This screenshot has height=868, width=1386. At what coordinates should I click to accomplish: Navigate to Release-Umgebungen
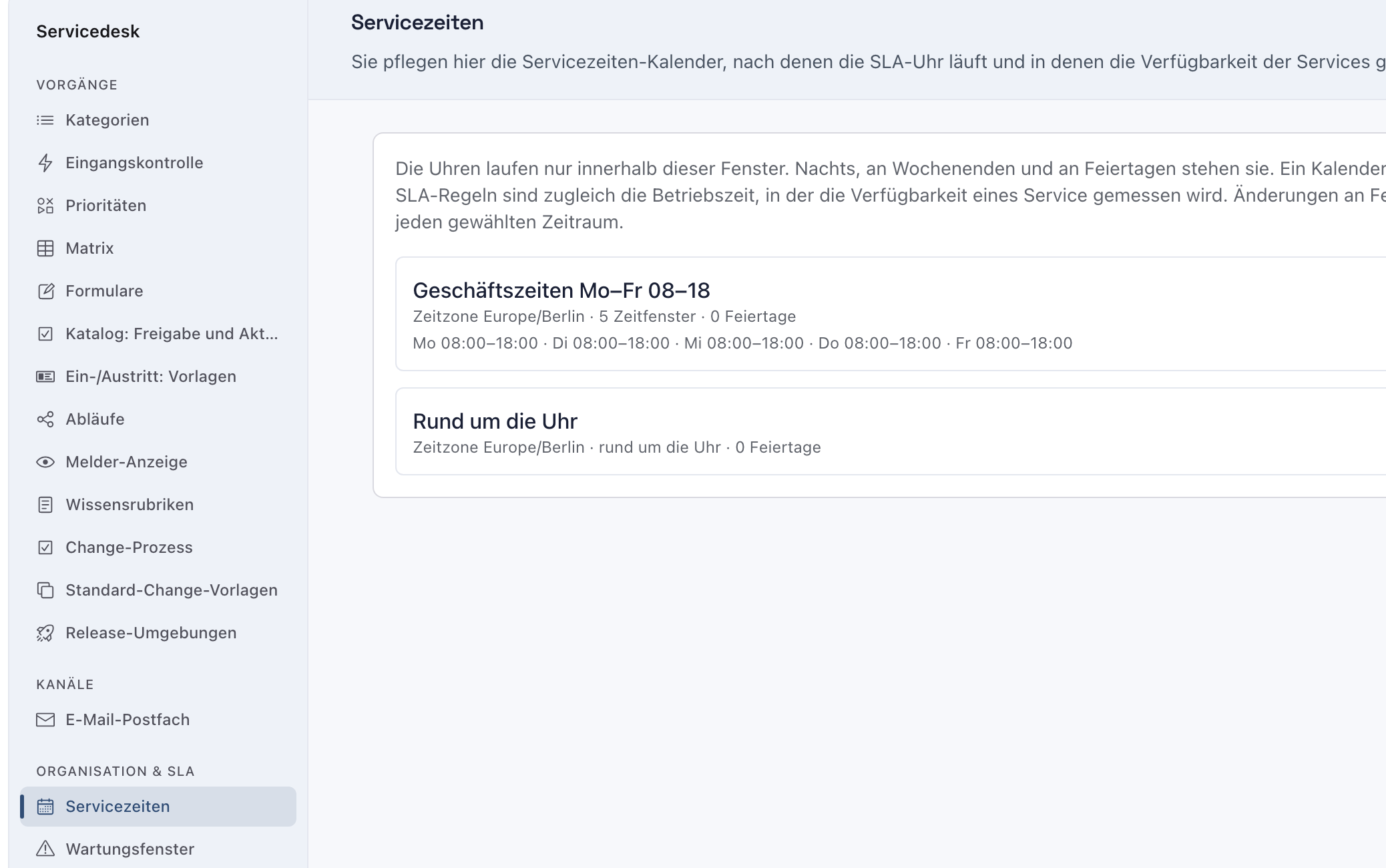click(158, 633)
